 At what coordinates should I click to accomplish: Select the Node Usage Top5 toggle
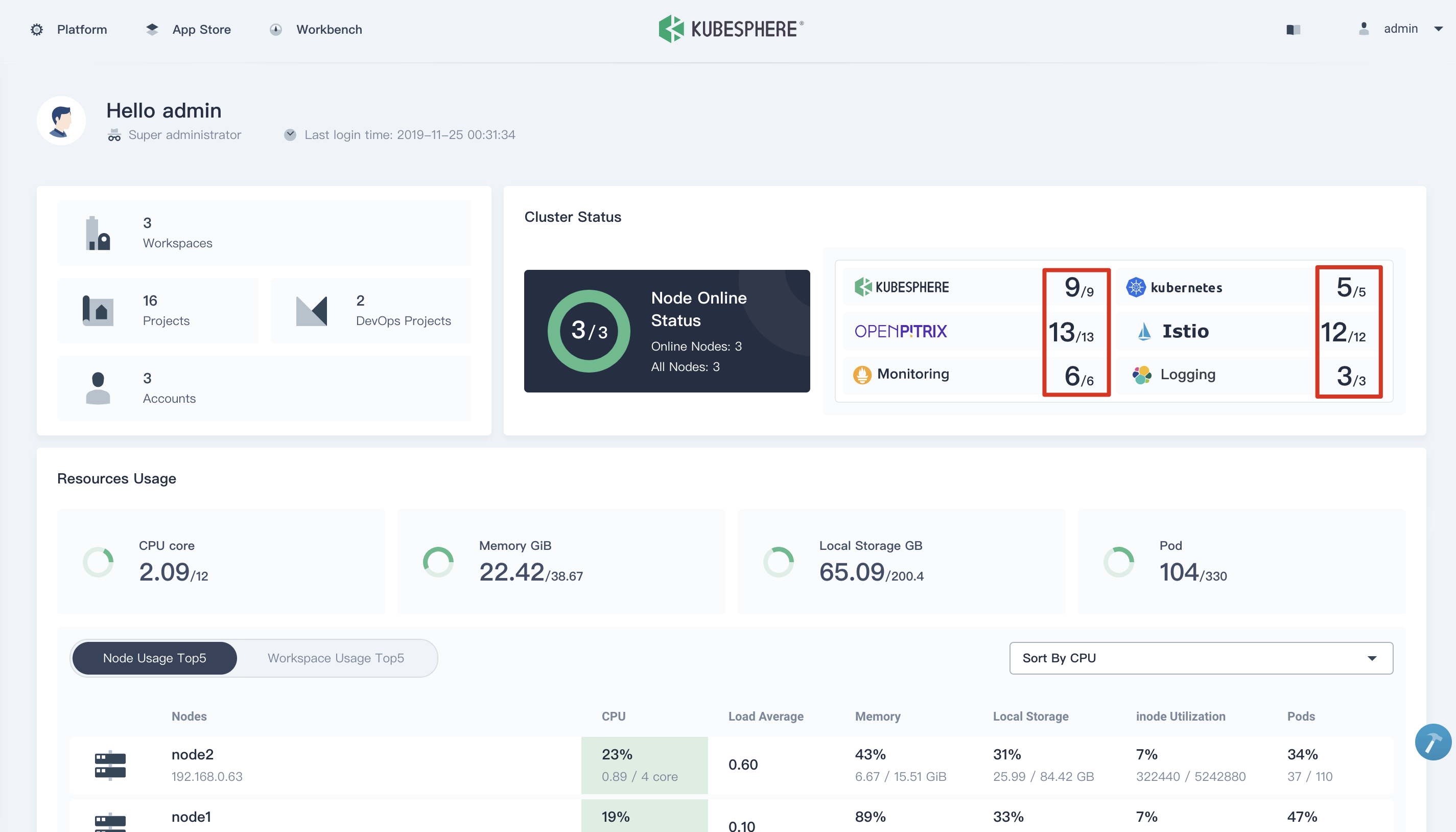coord(155,658)
